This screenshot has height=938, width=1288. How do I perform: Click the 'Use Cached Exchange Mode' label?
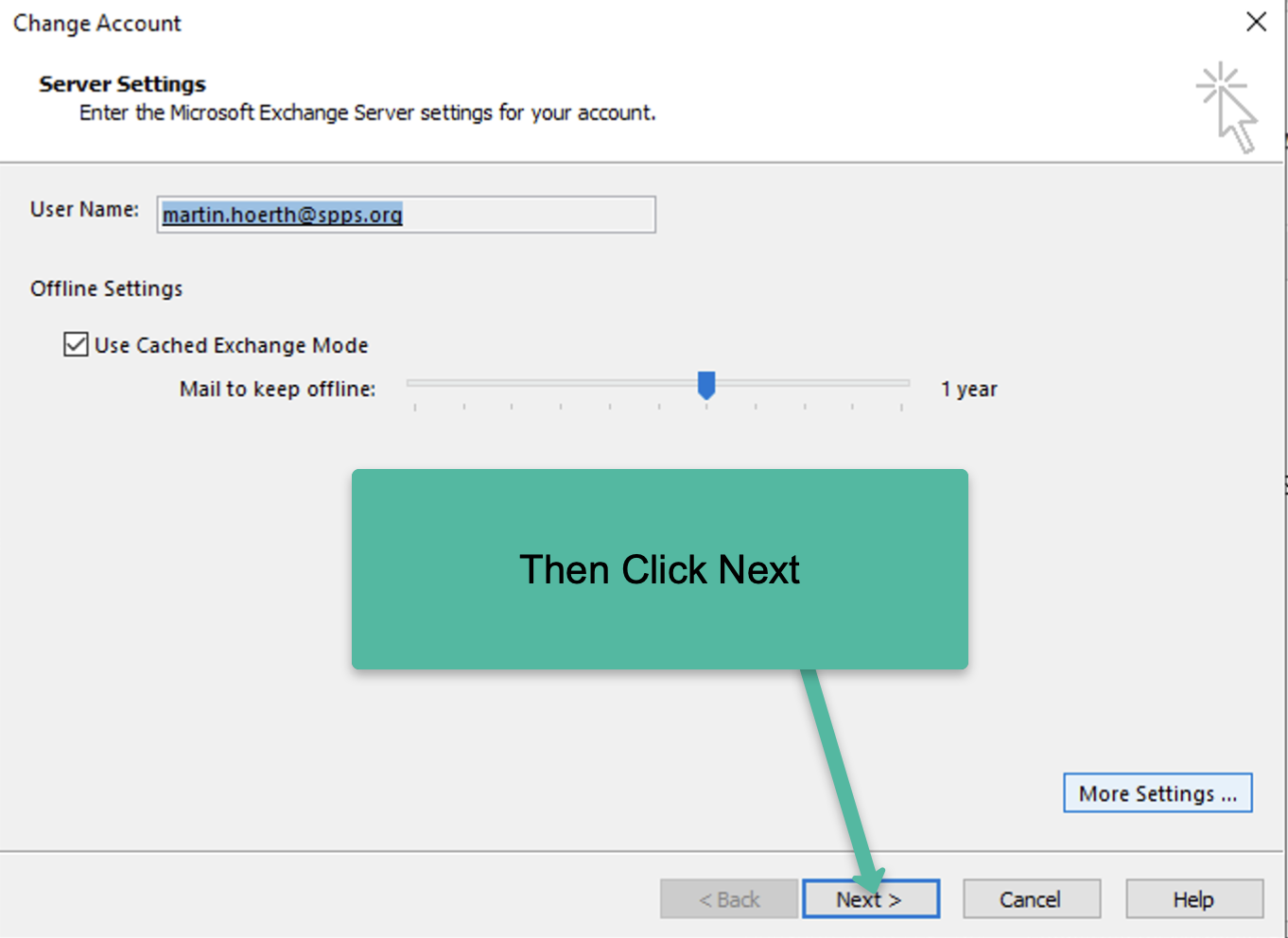[x=231, y=345]
